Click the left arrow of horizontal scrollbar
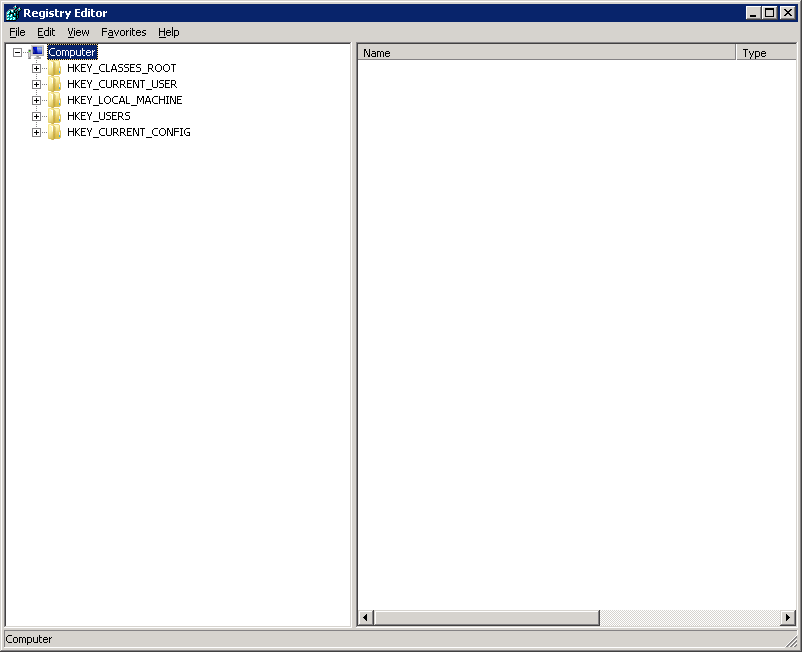Image resolution: width=802 pixels, height=652 pixels. point(365,618)
